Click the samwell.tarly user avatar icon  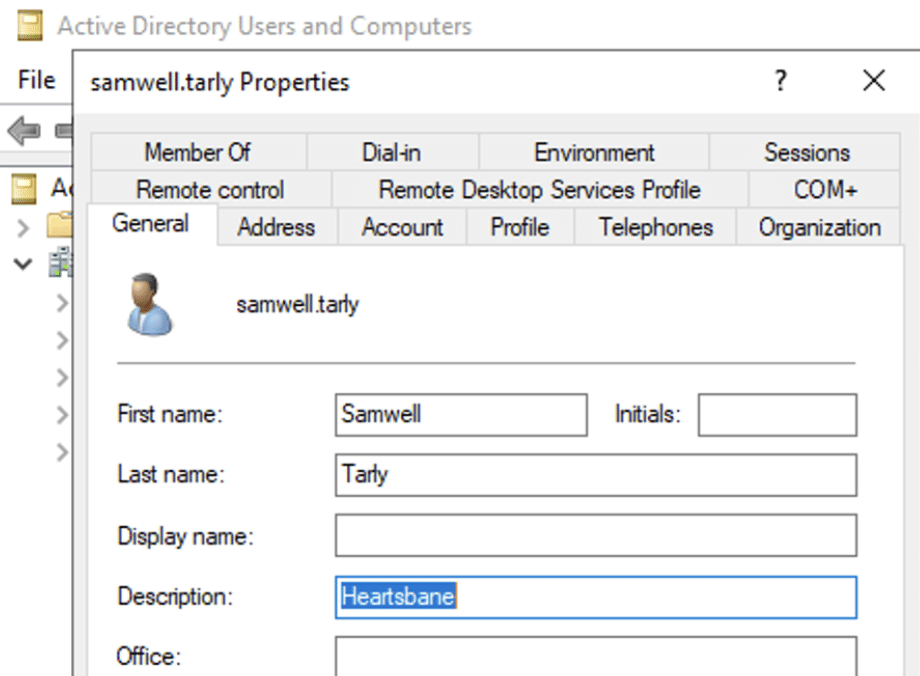(x=151, y=304)
